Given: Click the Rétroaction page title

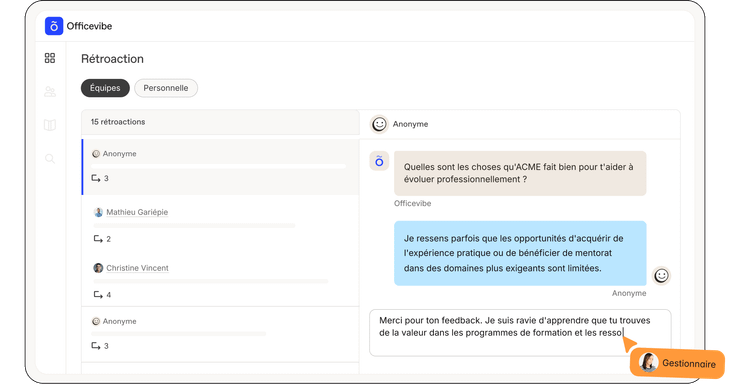Looking at the screenshot, I should click(x=112, y=59).
